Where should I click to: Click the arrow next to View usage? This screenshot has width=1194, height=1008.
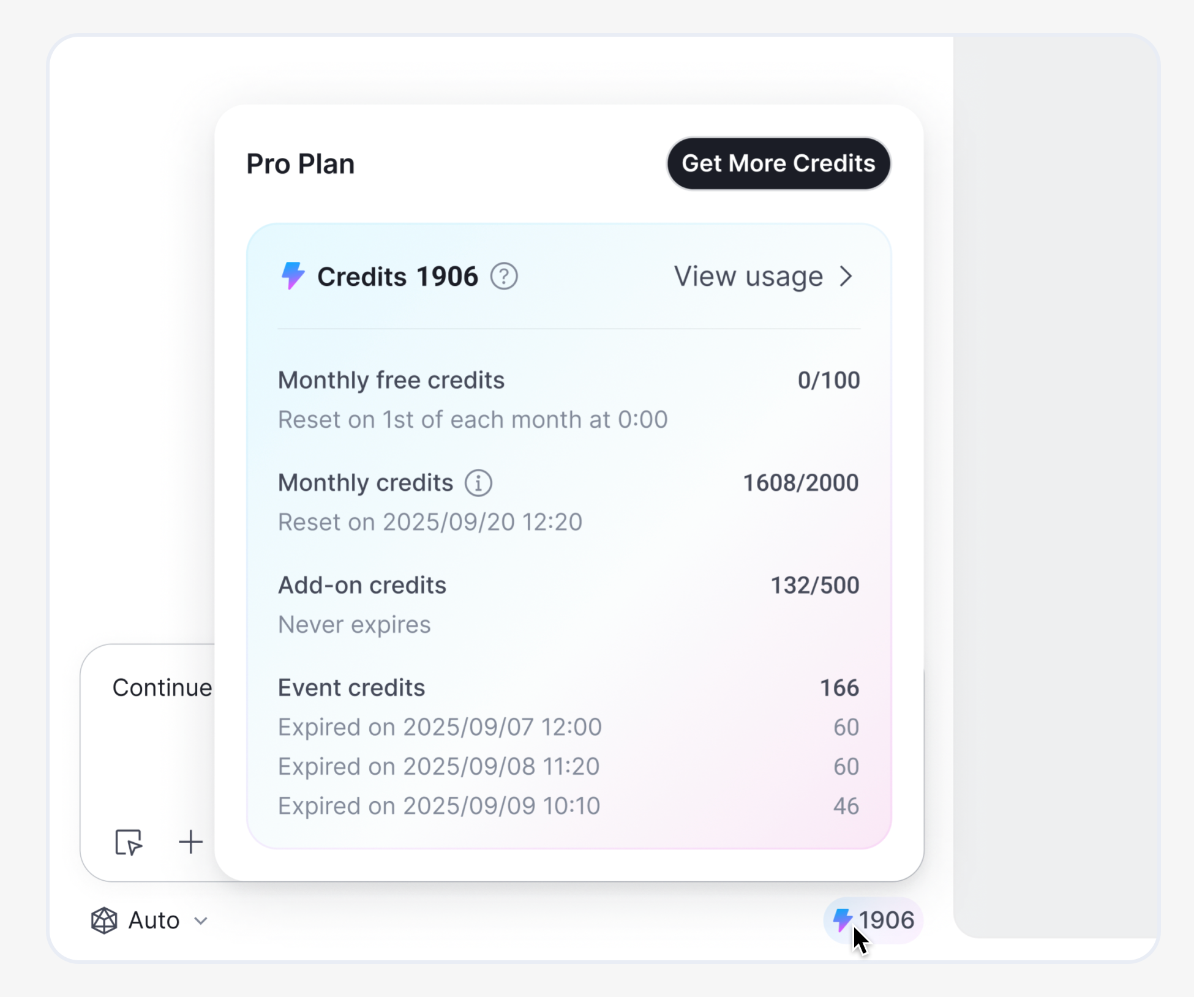846,277
